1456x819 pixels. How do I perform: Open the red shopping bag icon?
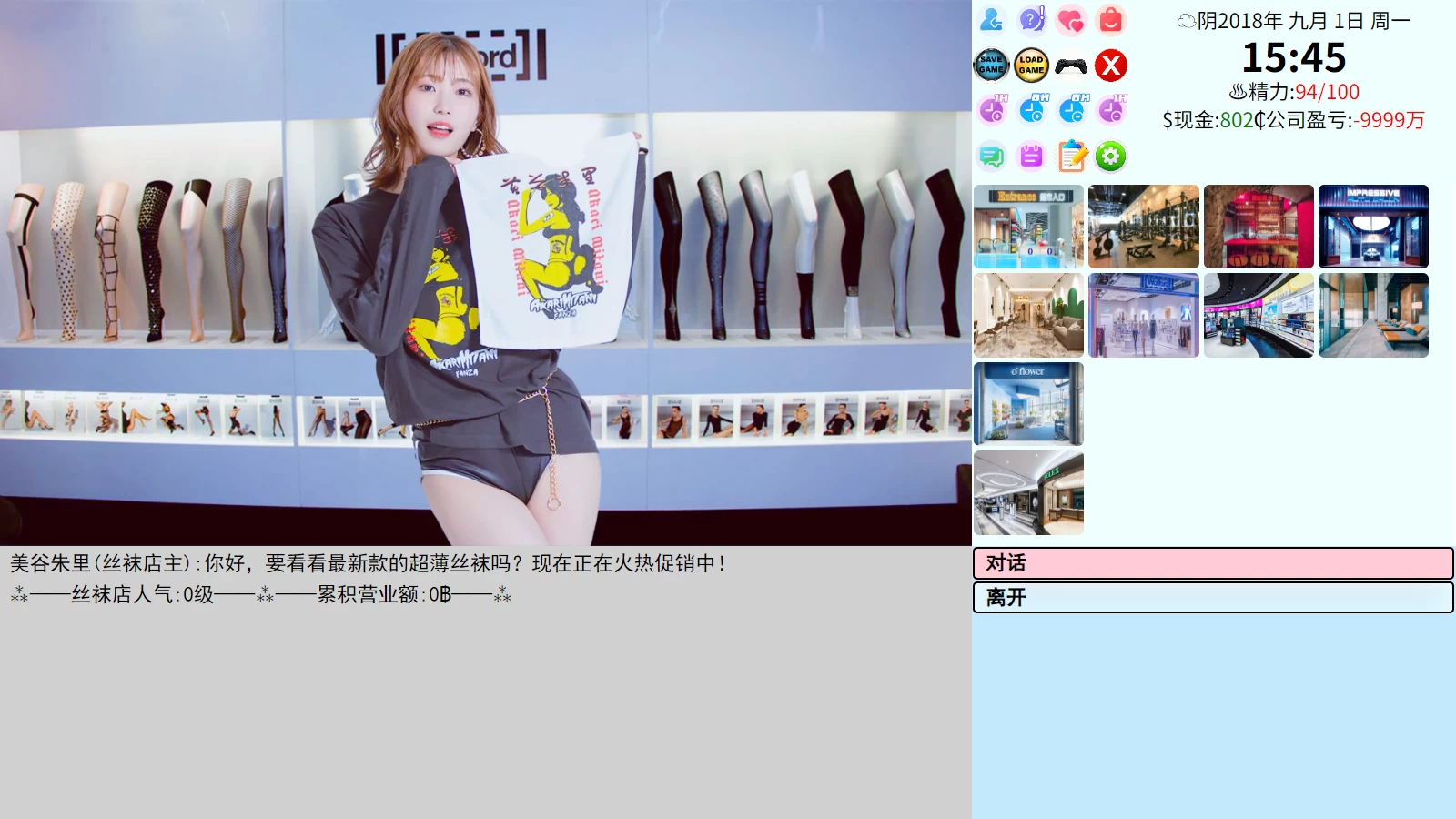pos(1110,20)
